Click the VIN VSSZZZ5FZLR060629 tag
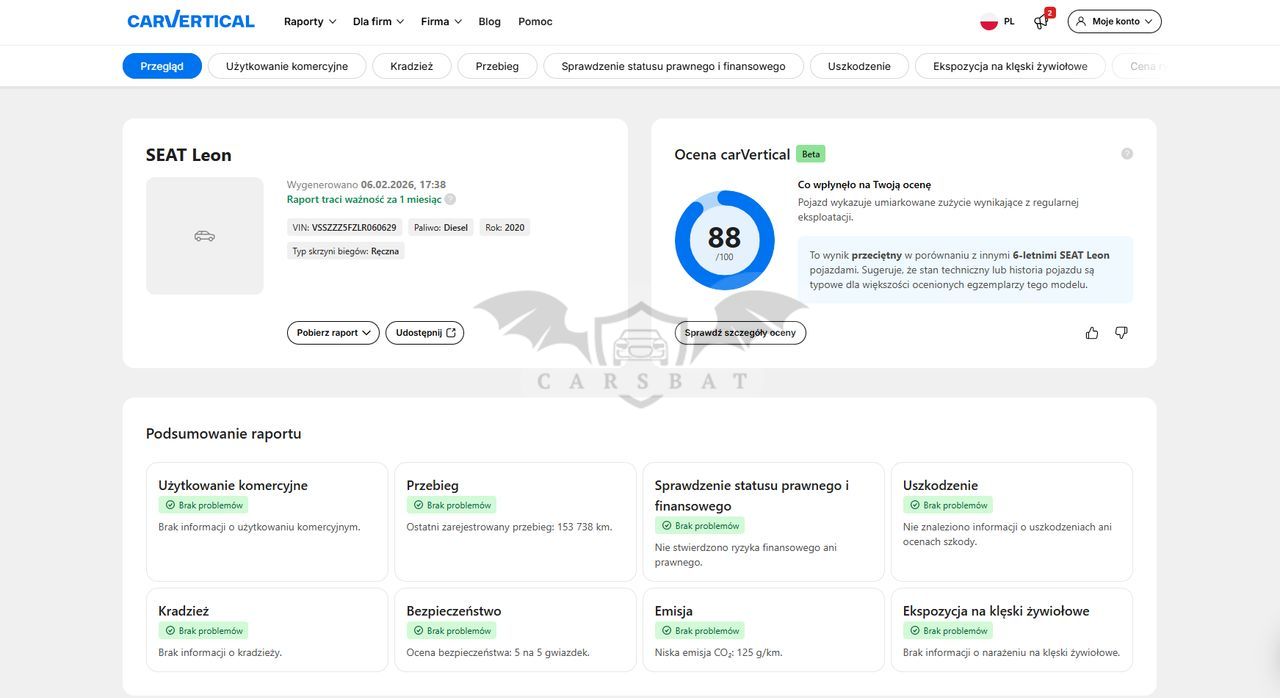The width and height of the screenshot is (1280, 698). coord(345,227)
